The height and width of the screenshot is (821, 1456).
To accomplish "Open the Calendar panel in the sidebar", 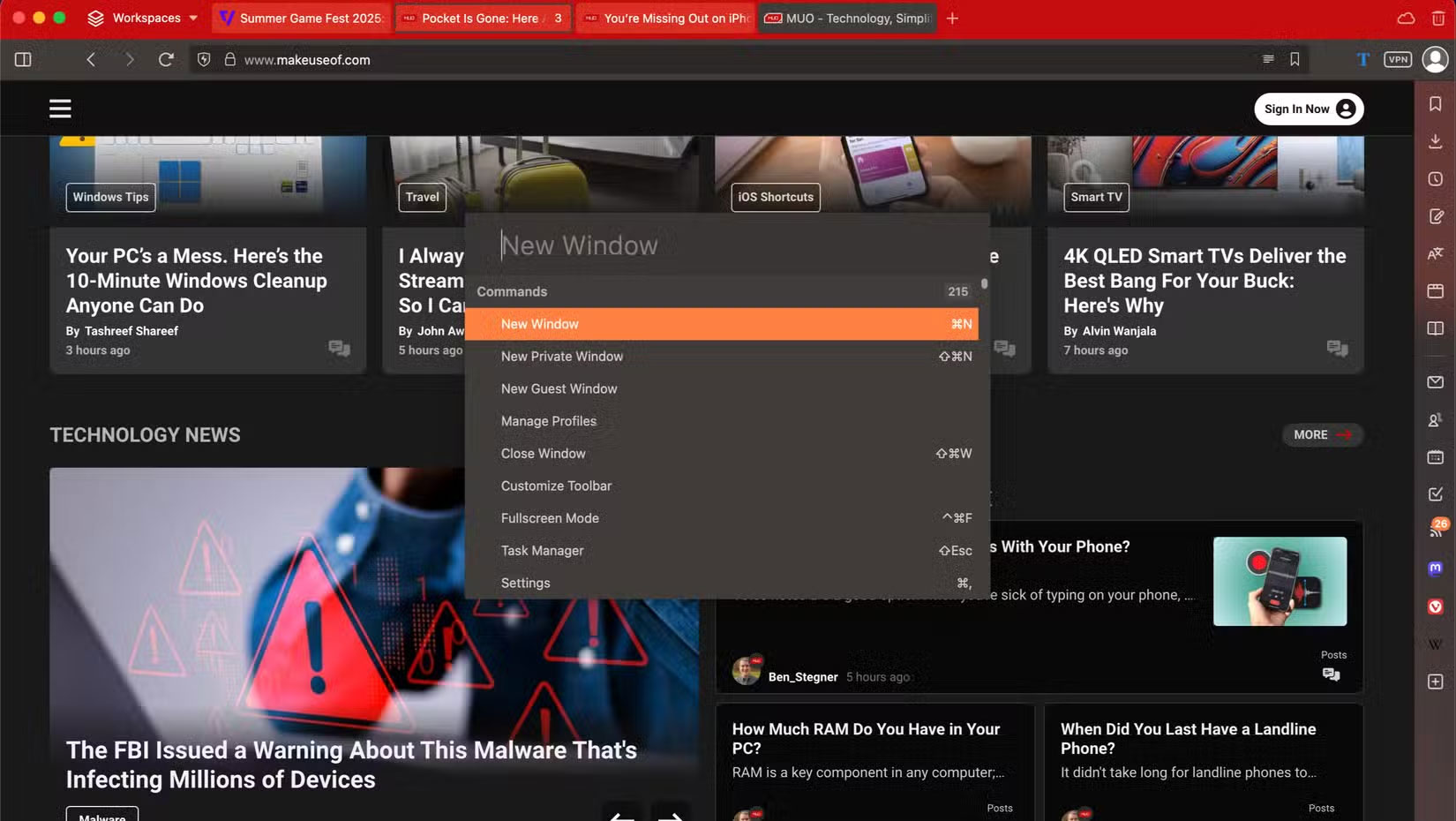I will tap(1436, 457).
